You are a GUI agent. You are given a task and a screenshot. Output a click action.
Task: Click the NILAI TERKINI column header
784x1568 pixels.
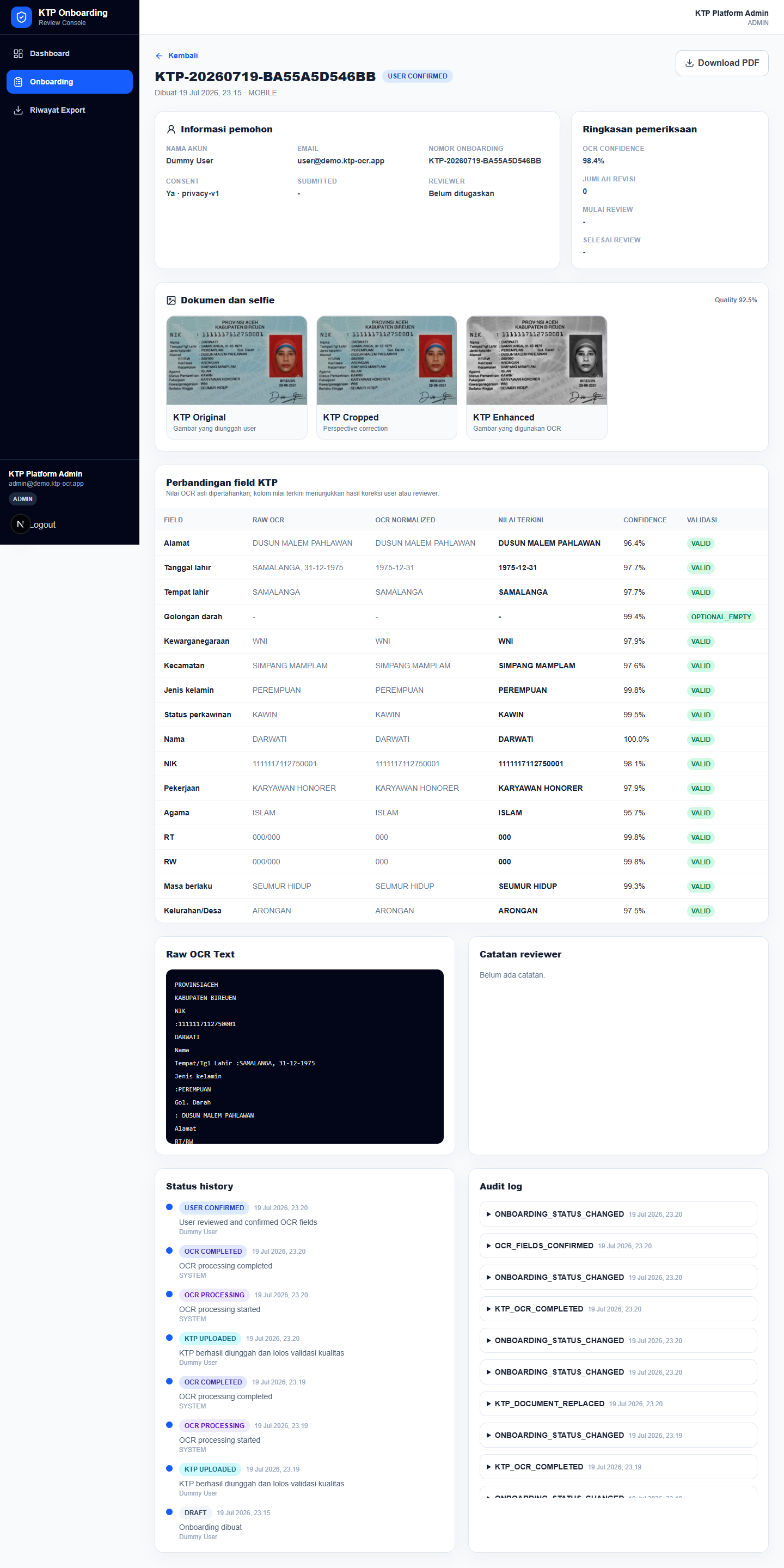(520, 520)
